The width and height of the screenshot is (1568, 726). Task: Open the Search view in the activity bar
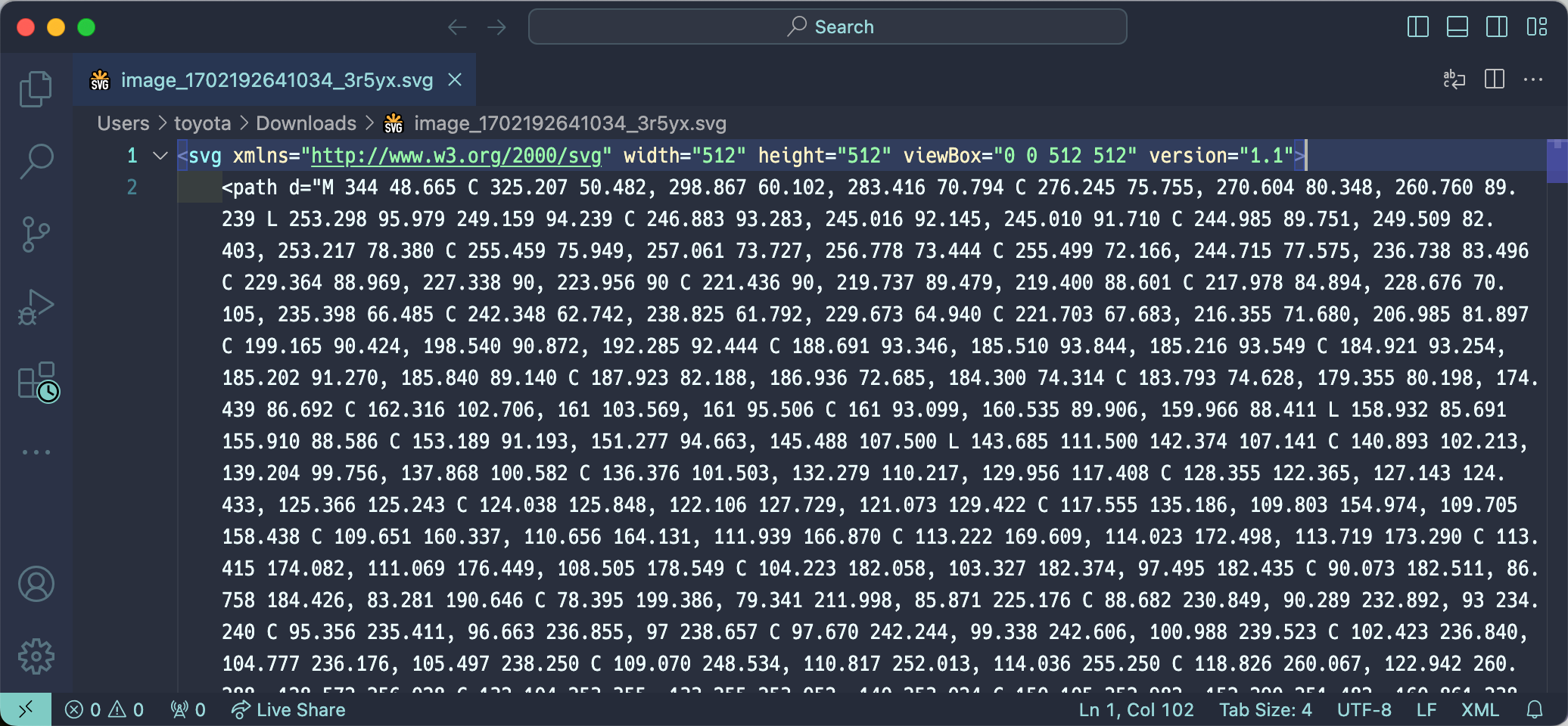tap(36, 161)
